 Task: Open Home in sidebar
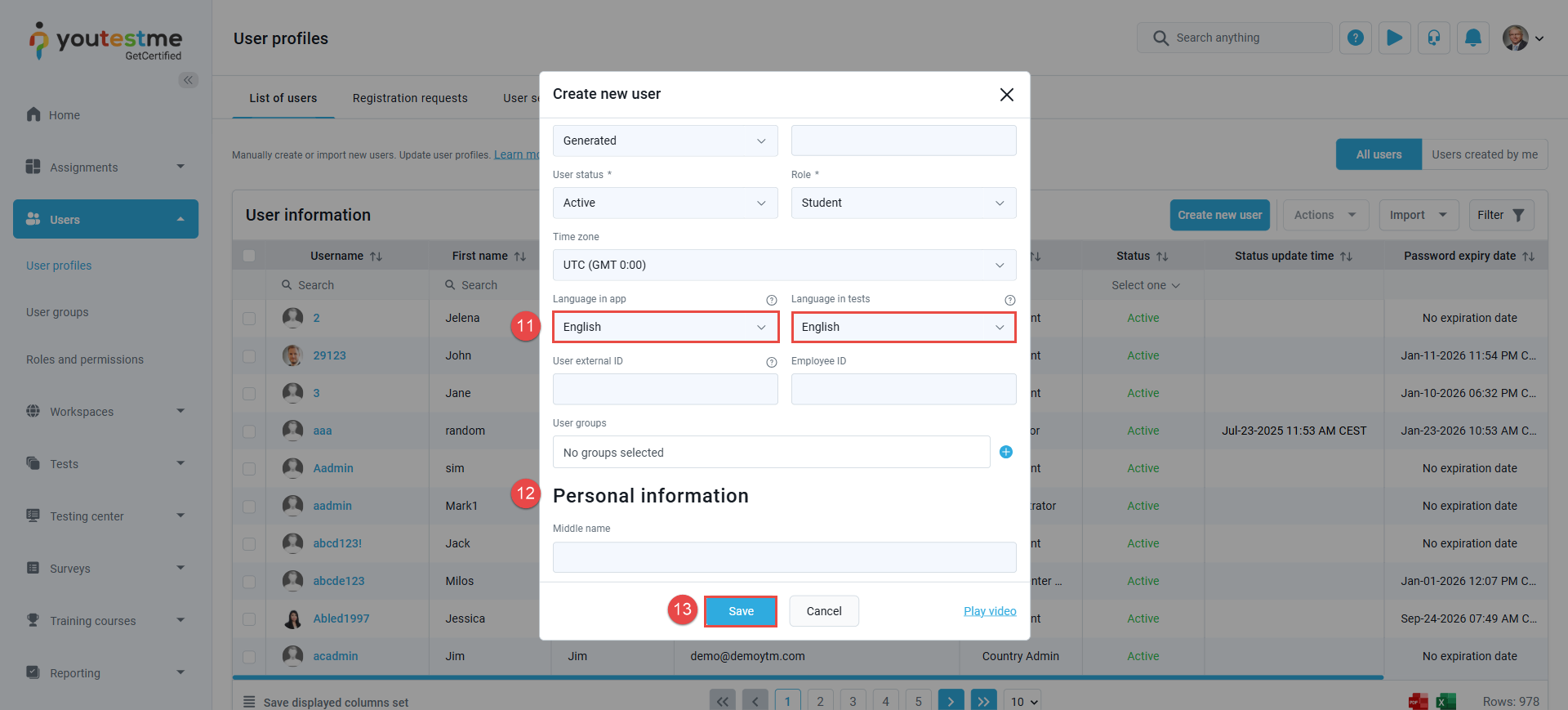point(65,115)
